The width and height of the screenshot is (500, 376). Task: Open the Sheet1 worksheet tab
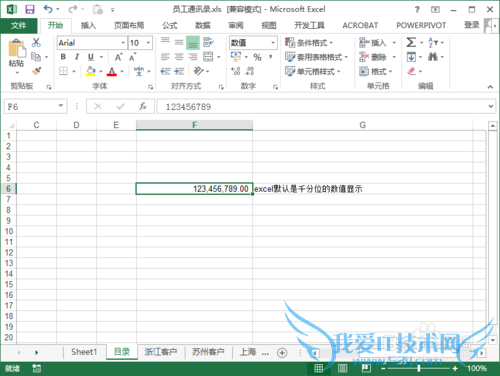tap(84, 352)
